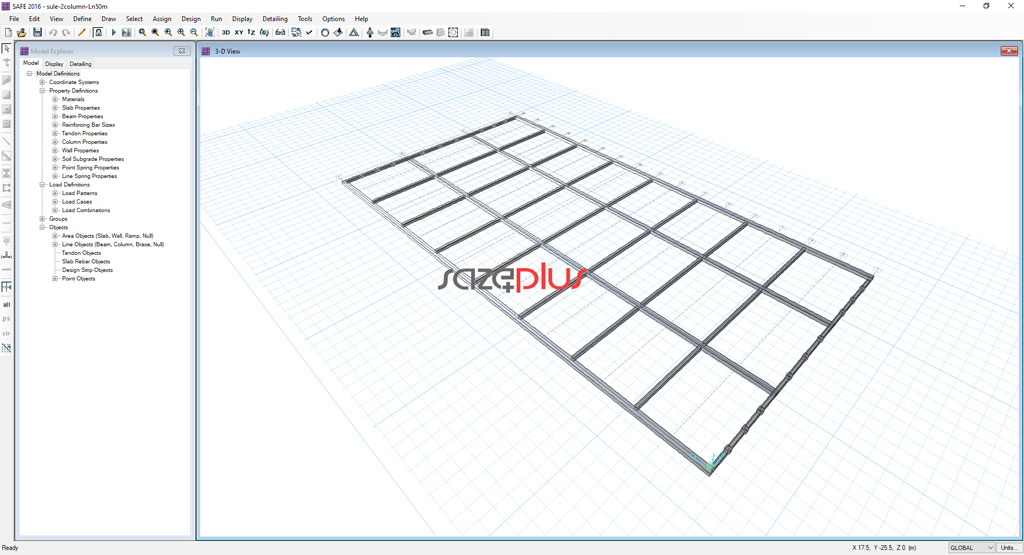
Task: Open the Run menu
Action: (216, 19)
